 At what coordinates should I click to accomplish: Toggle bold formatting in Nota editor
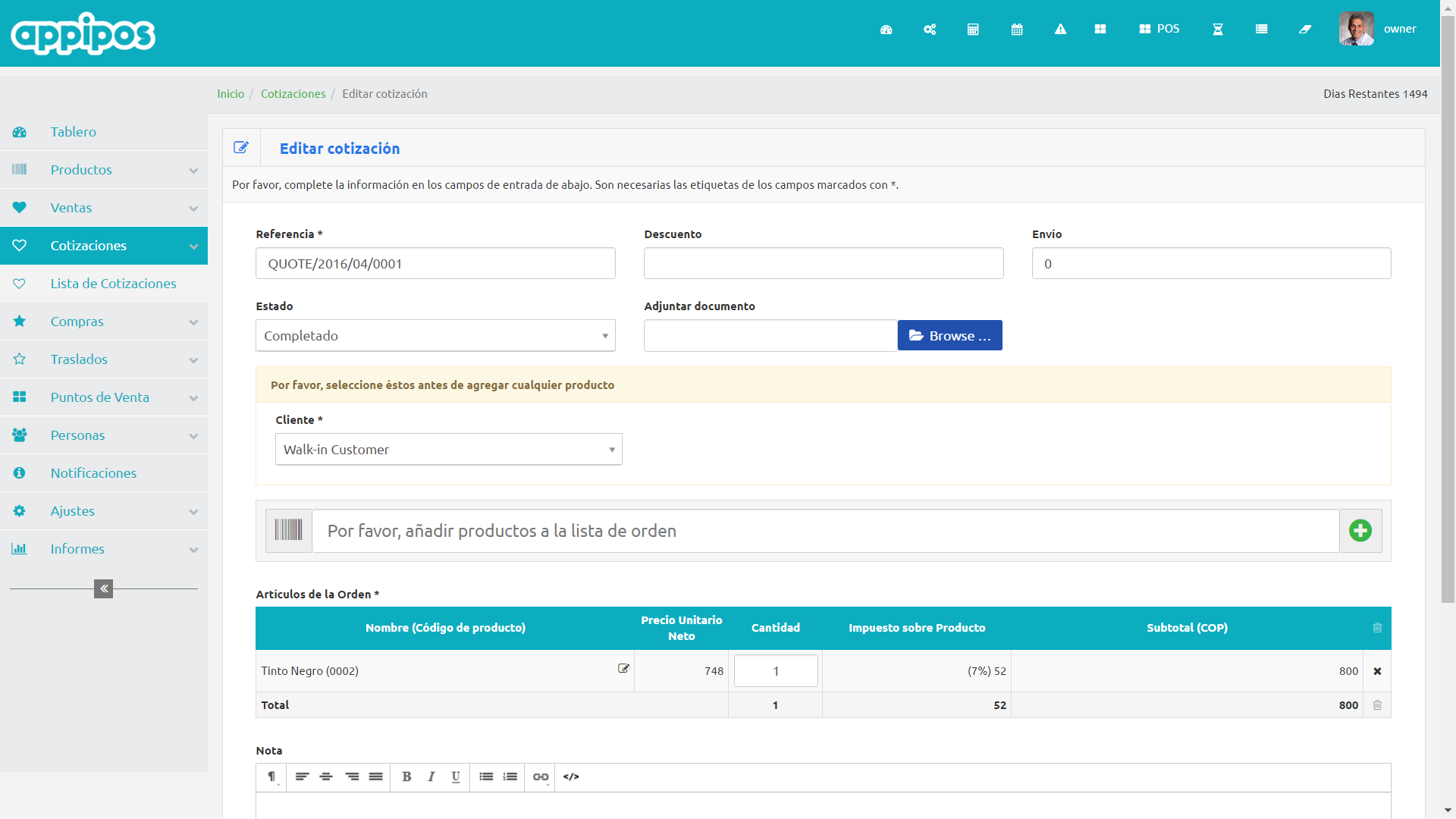(406, 777)
